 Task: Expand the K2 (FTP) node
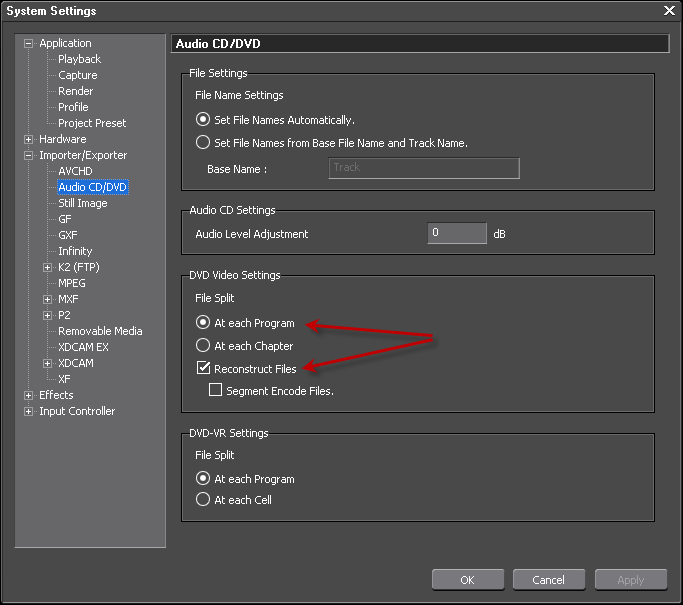point(47,267)
